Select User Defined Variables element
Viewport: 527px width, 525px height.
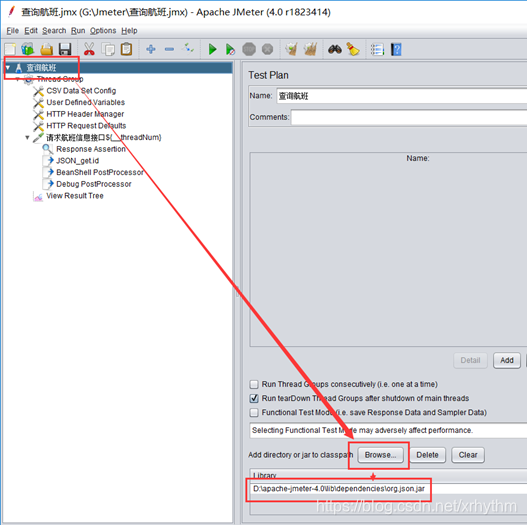pyautogui.click(x=85, y=102)
